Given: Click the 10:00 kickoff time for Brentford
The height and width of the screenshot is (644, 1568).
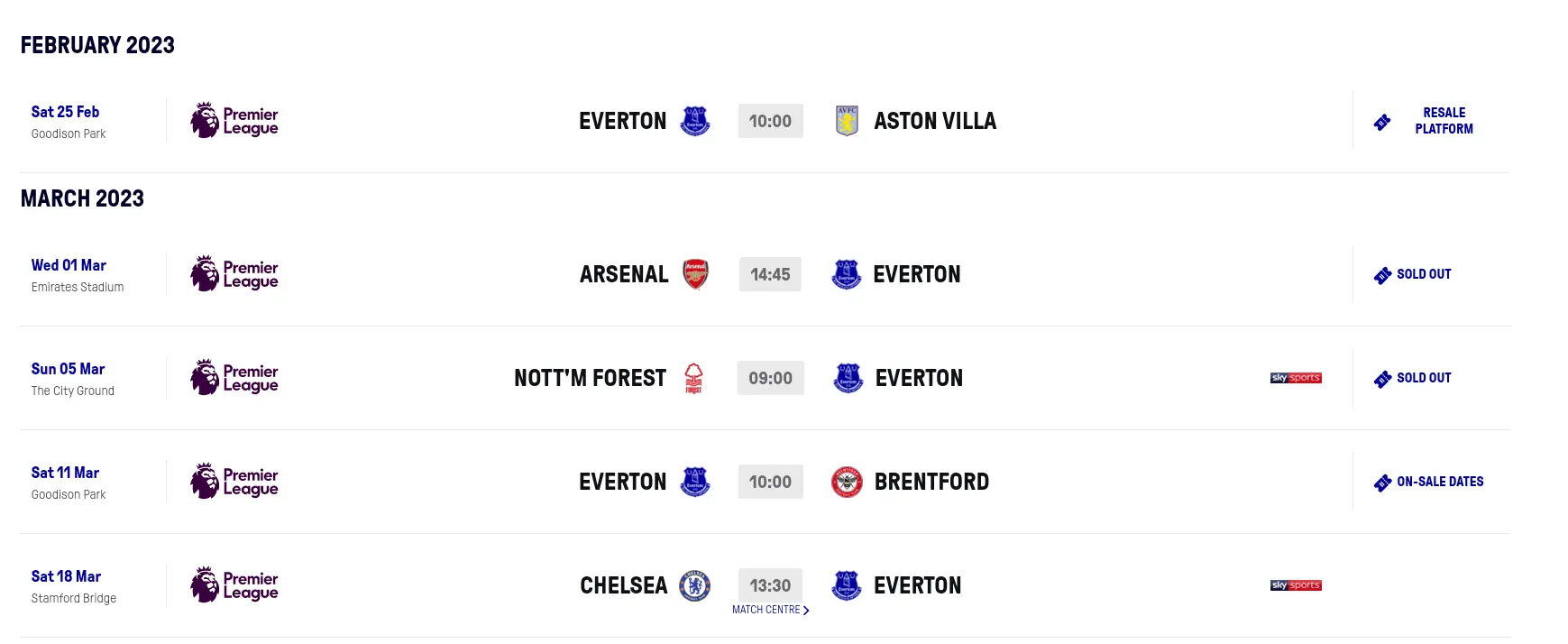Looking at the screenshot, I should pyautogui.click(x=770, y=482).
